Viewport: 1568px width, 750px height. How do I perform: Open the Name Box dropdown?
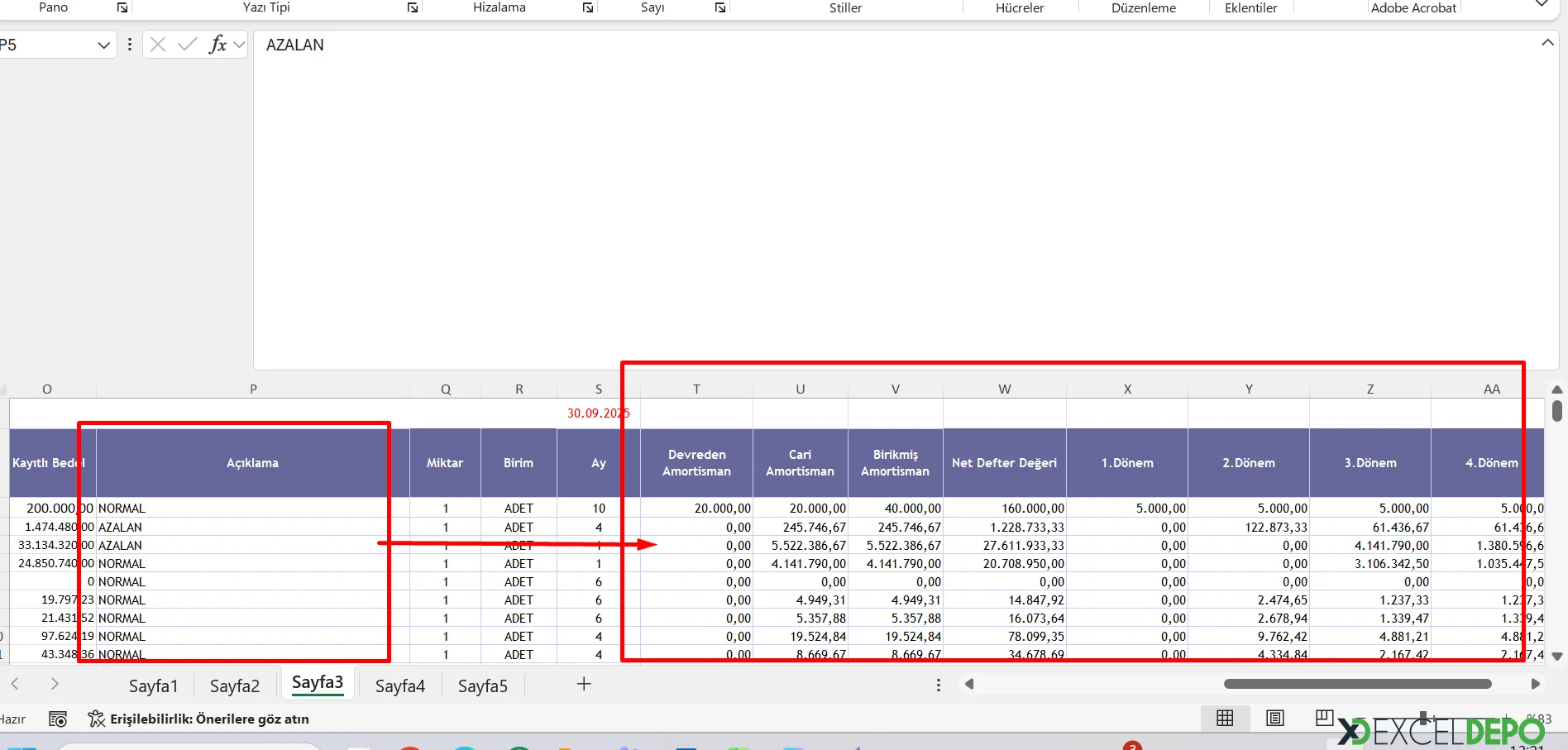[103, 45]
